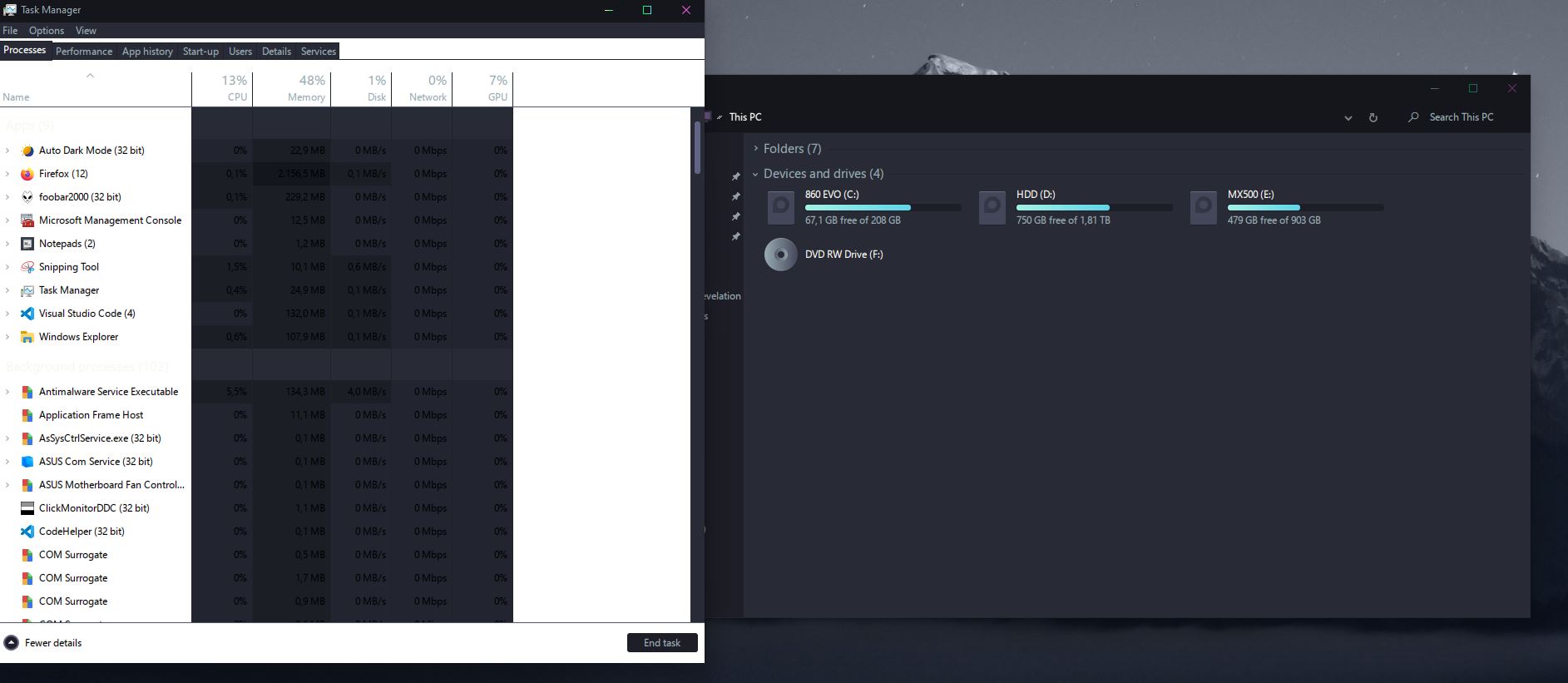Image resolution: width=1568 pixels, height=683 pixels.
Task: Click the Firefox memory value 2.156,5 MB
Action: [x=301, y=174]
